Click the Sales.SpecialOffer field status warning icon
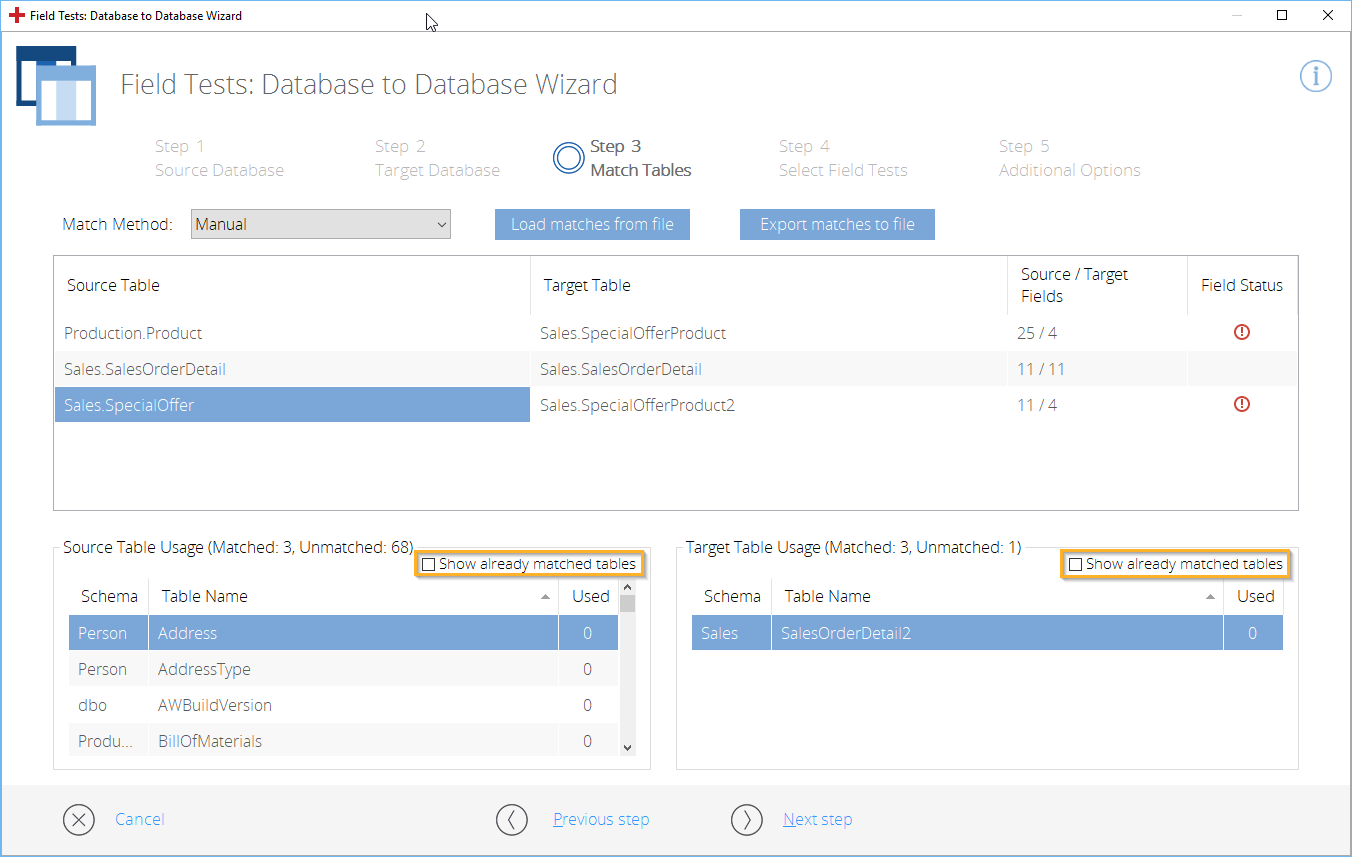 coord(1242,405)
